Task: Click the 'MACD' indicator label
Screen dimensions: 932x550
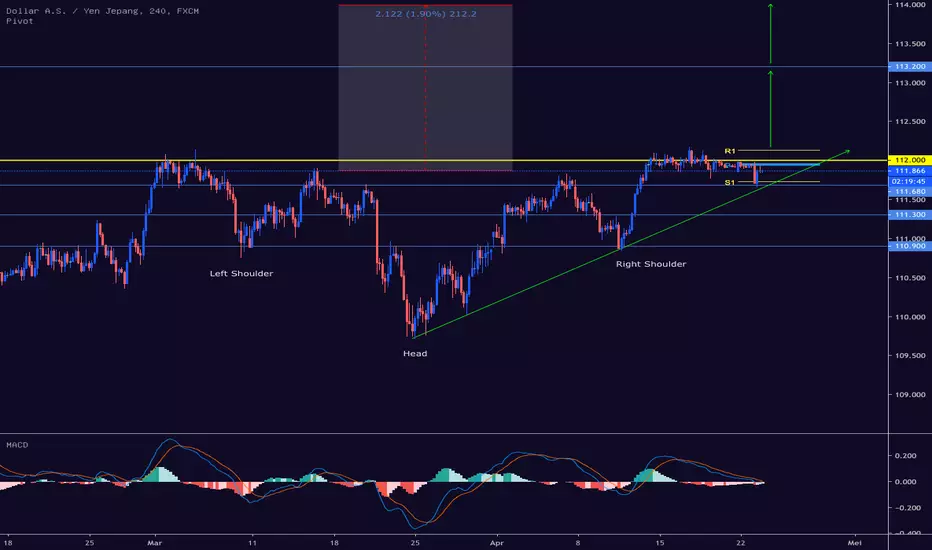Action: pos(17,445)
